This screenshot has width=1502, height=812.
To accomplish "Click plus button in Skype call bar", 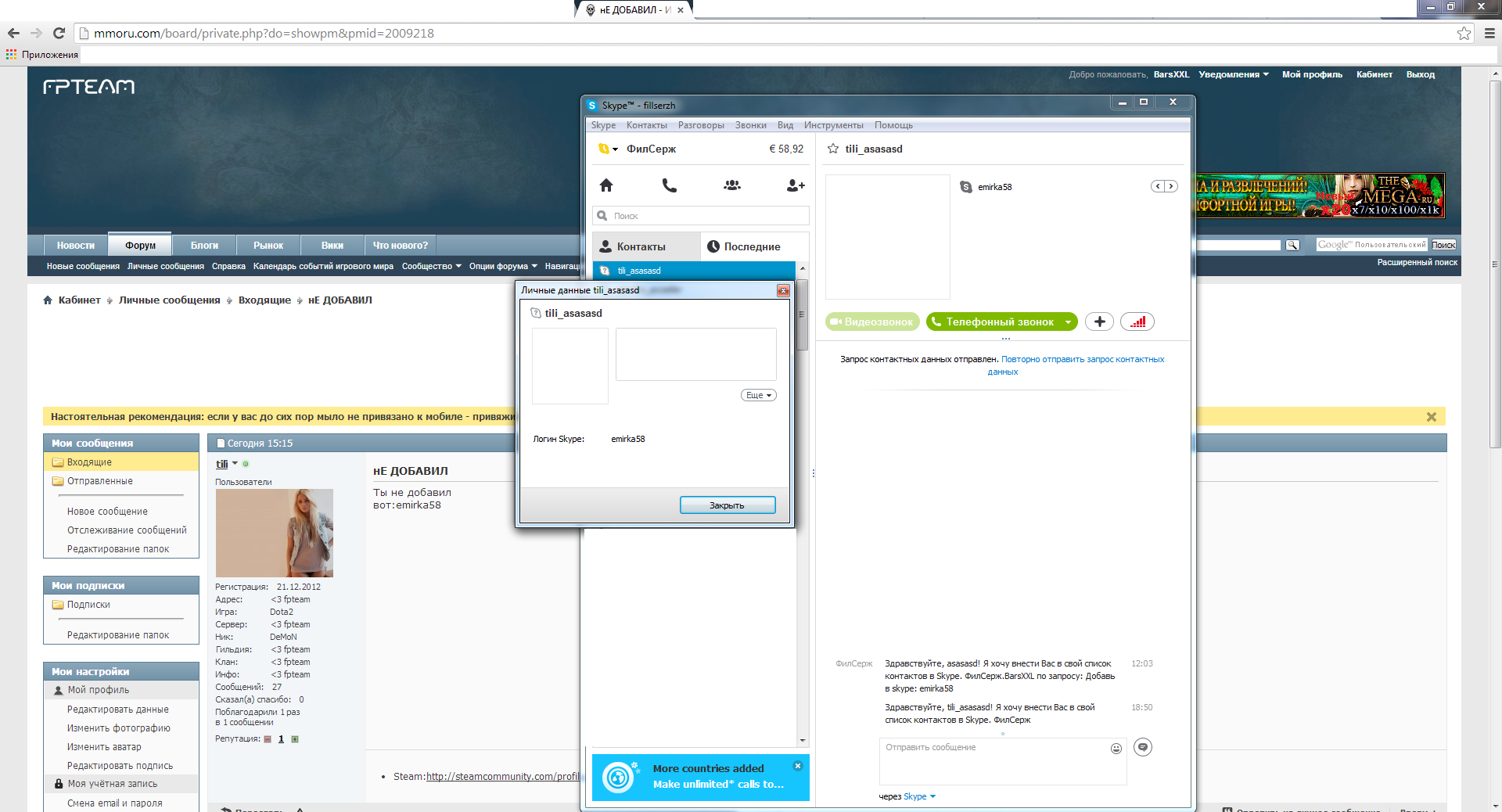I will pos(1099,322).
